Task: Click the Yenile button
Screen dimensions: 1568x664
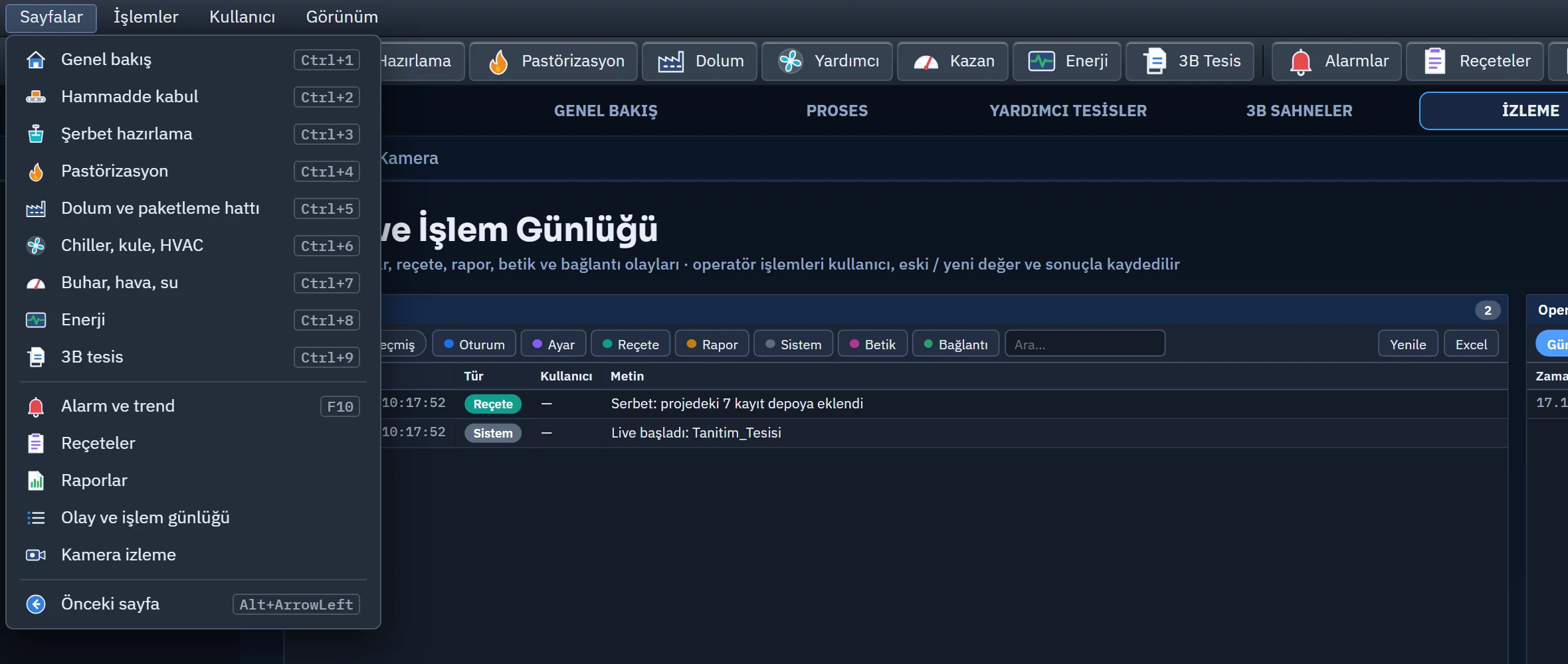Action: coord(1408,344)
